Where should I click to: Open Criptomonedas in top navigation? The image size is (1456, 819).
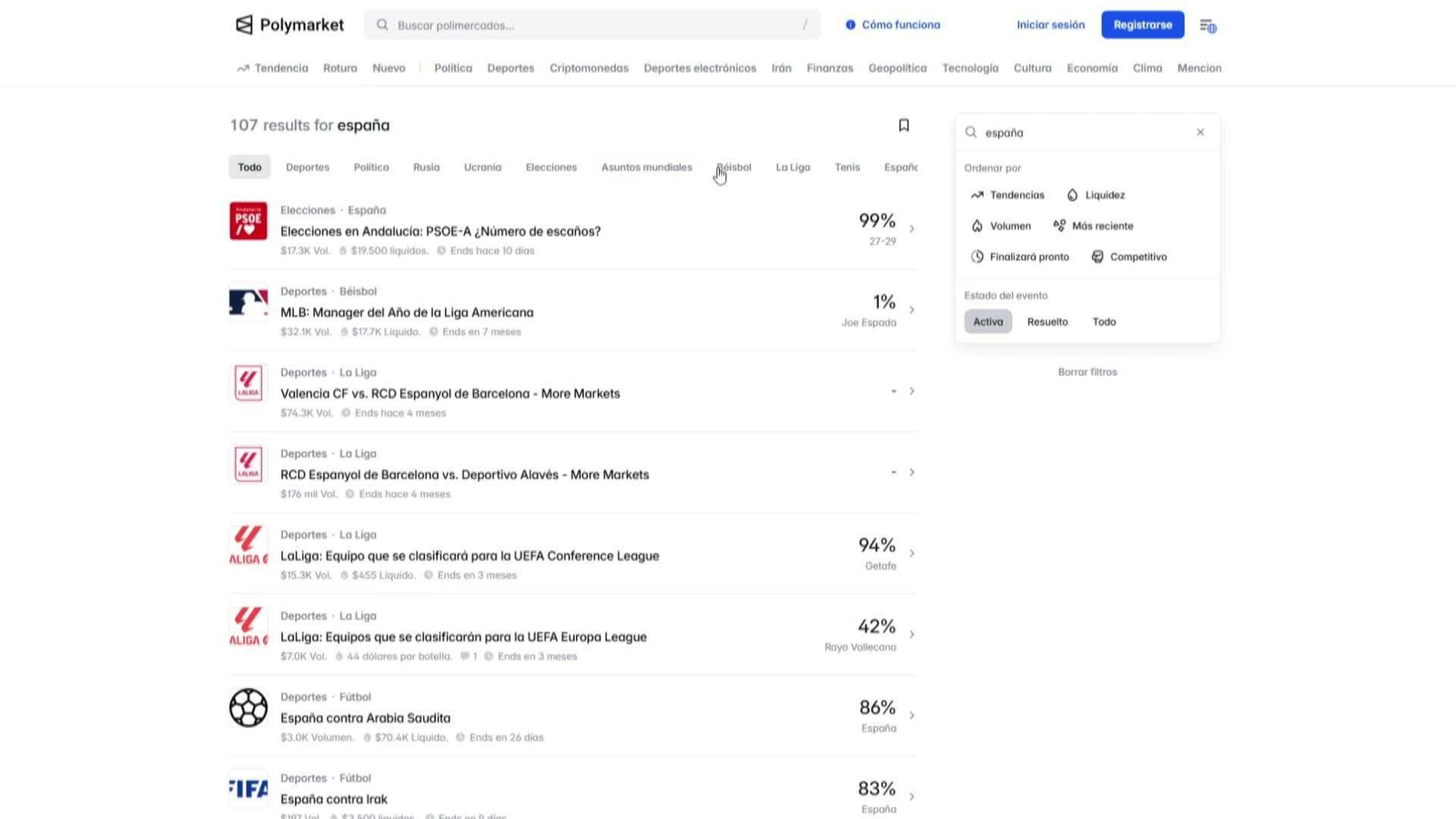tap(589, 68)
